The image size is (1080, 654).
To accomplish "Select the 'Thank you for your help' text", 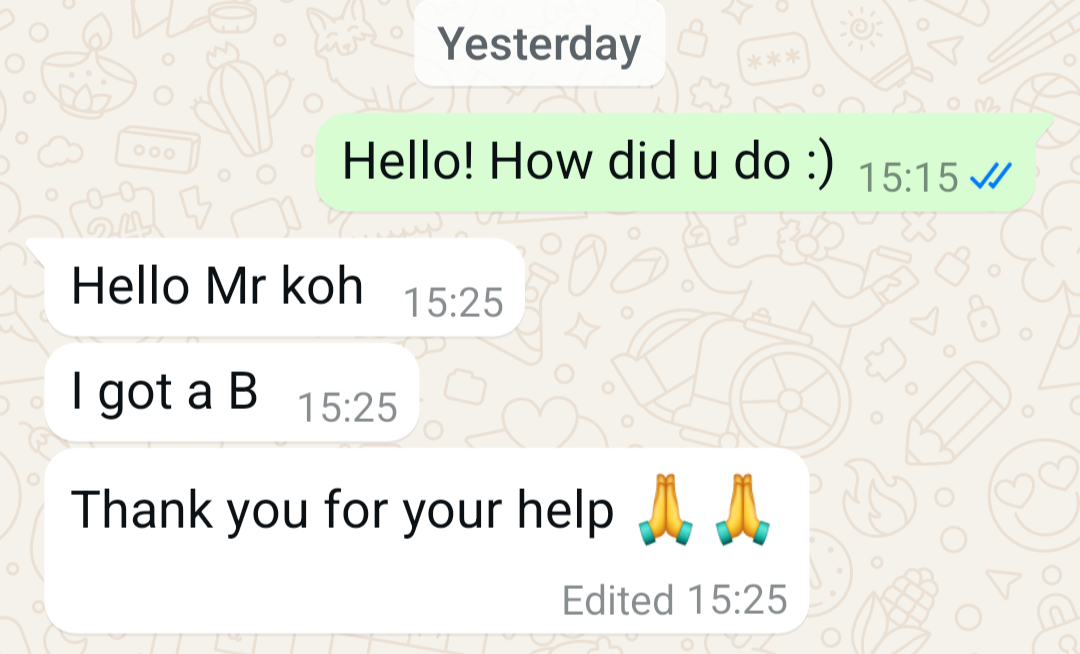I will pos(342,510).
